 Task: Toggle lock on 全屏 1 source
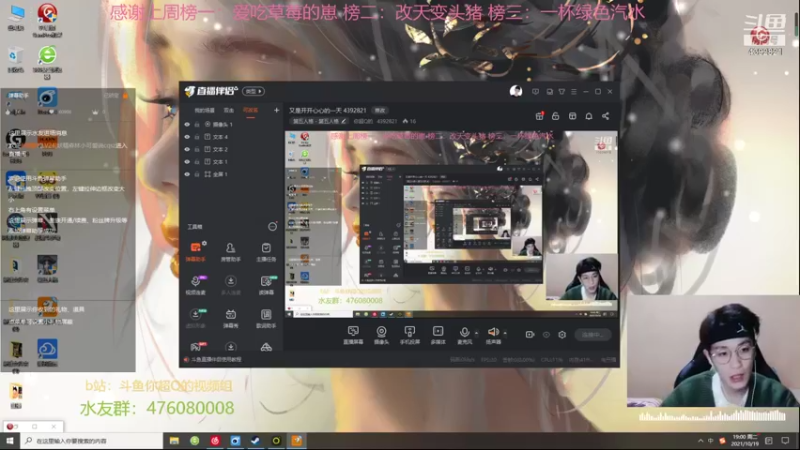197,174
